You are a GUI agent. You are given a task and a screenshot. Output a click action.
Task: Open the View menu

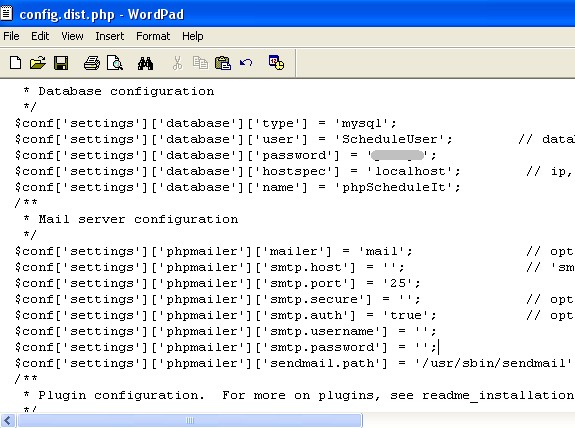click(x=72, y=36)
